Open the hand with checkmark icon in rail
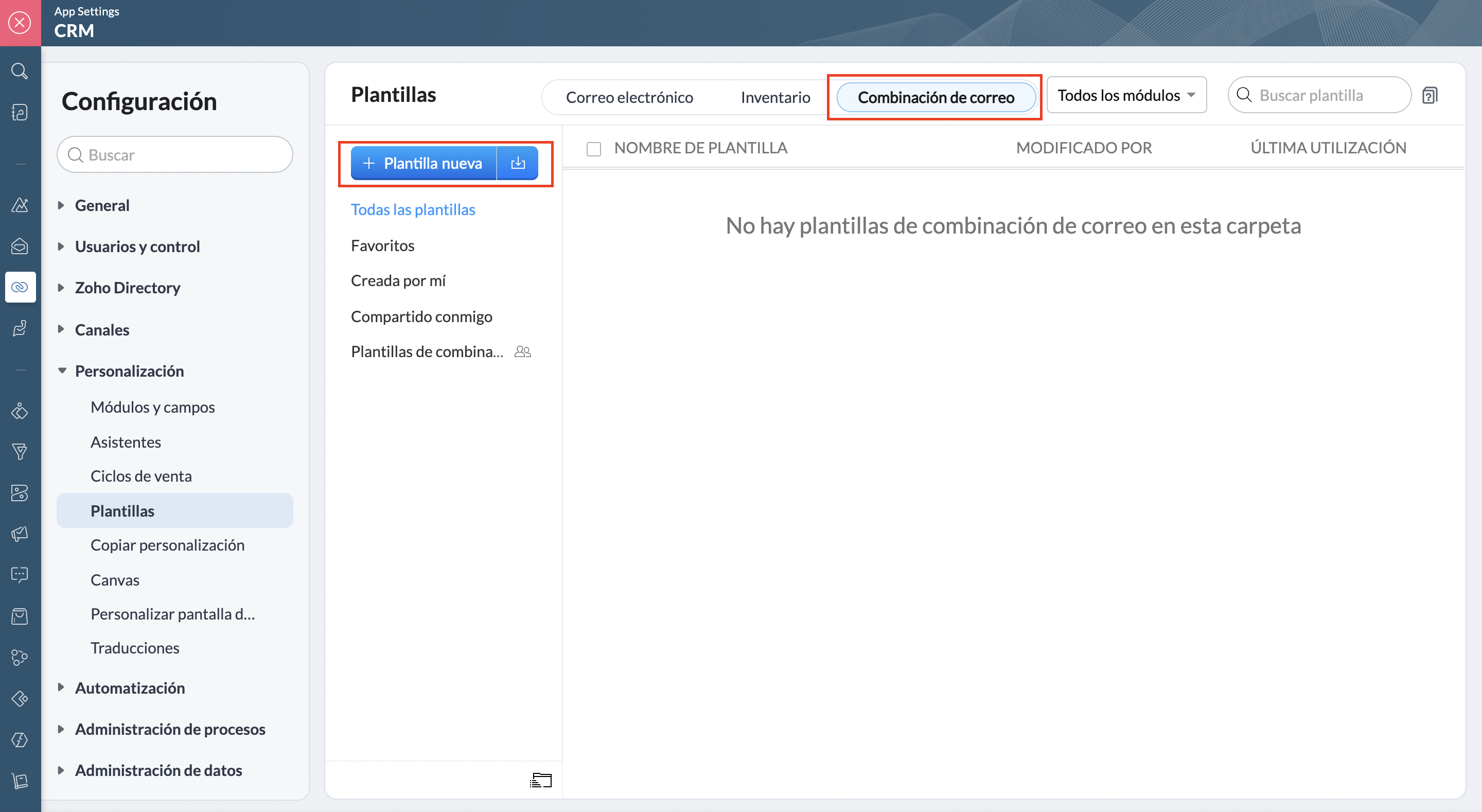1482x812 pixels. pyautogui.click(x=20, y=328)
